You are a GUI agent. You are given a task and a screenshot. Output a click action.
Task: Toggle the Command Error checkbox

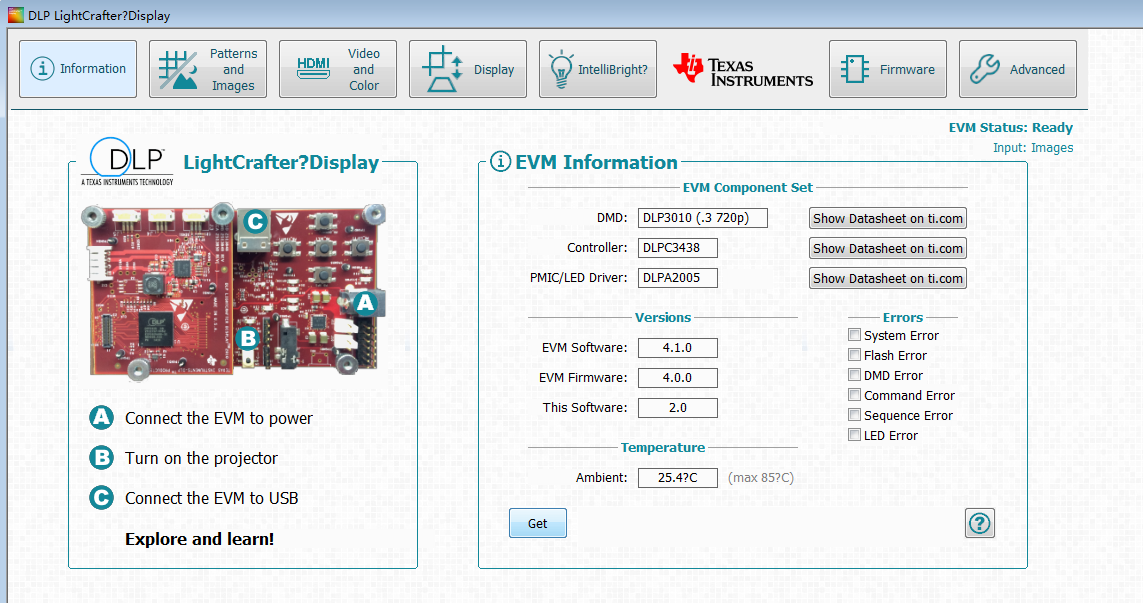854,394
